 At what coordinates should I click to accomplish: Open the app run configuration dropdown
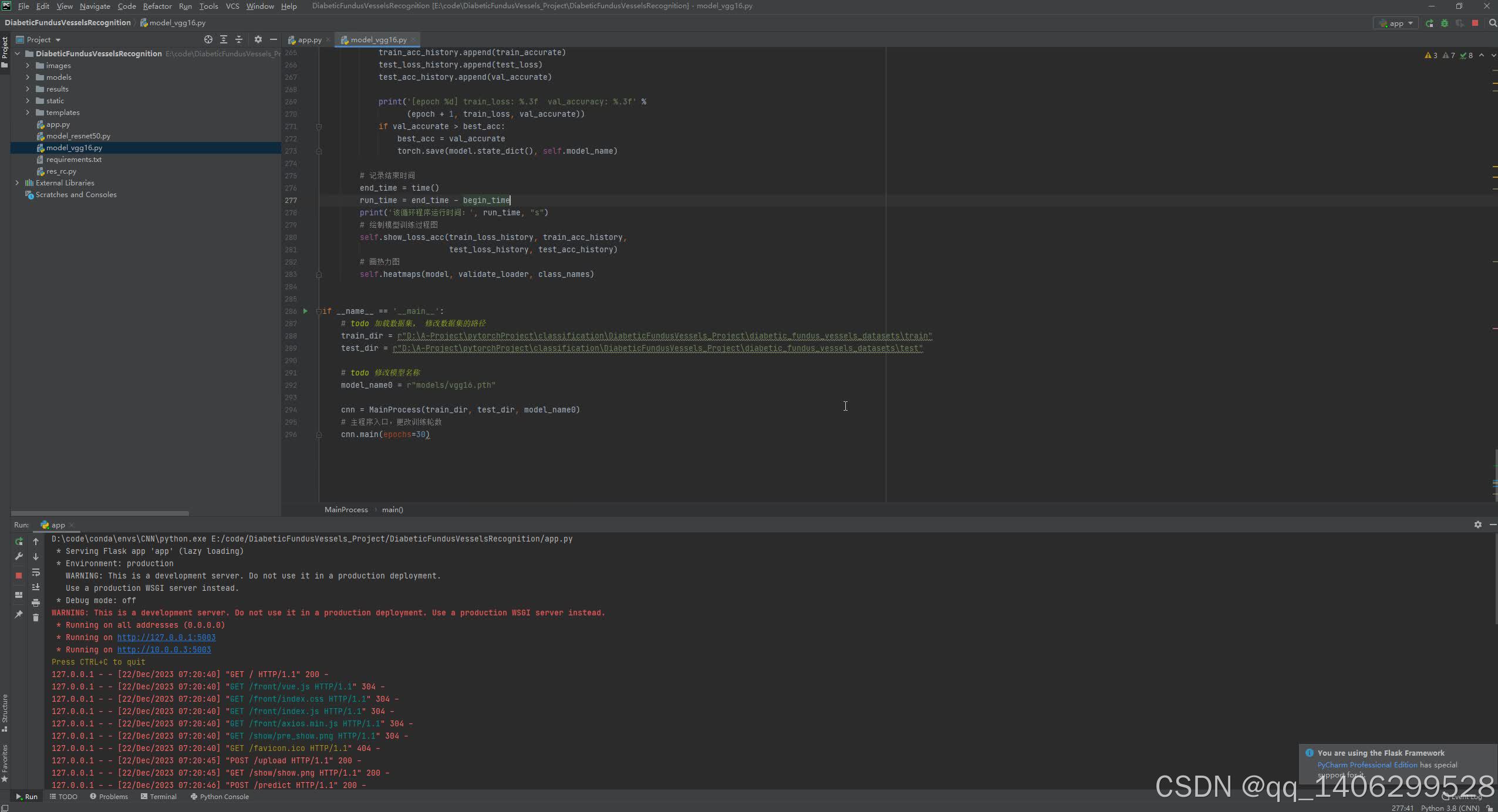tap(1396, 23)
